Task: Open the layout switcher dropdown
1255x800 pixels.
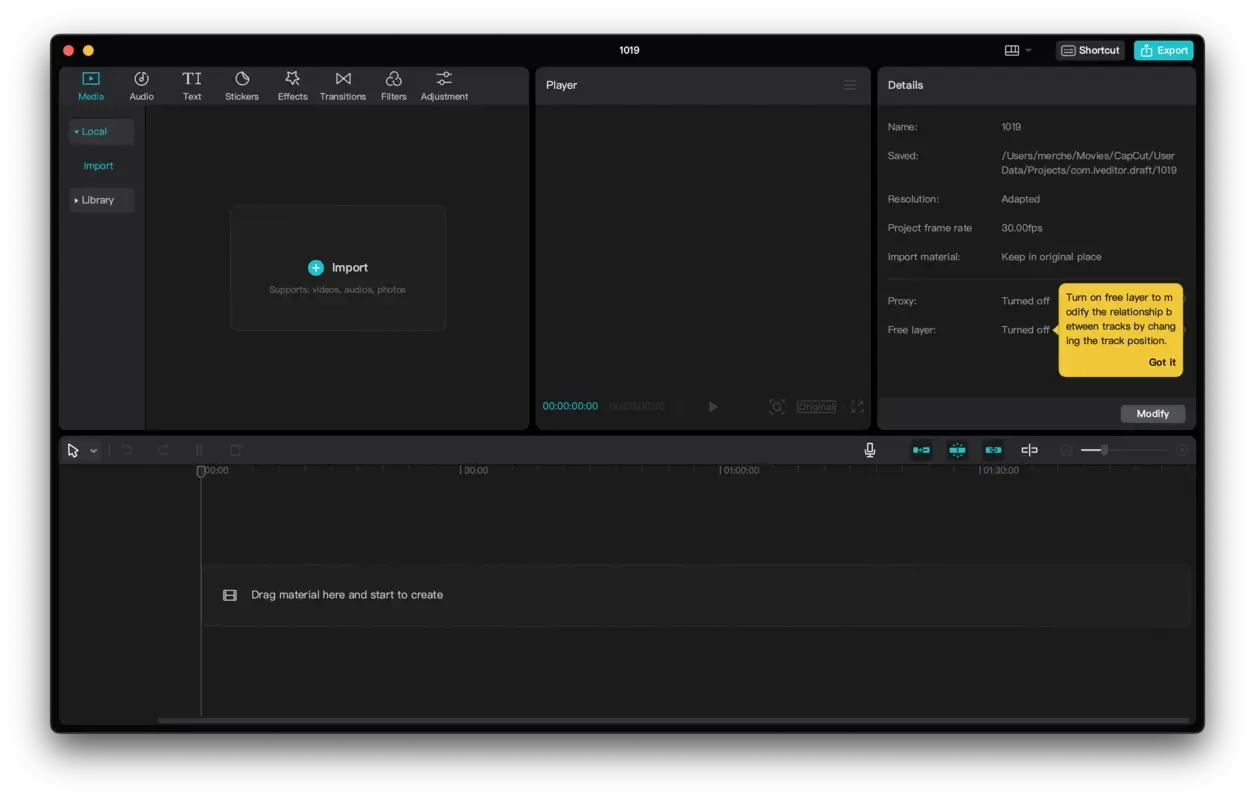Action: pyautogui.click(x=1018, y=50)
